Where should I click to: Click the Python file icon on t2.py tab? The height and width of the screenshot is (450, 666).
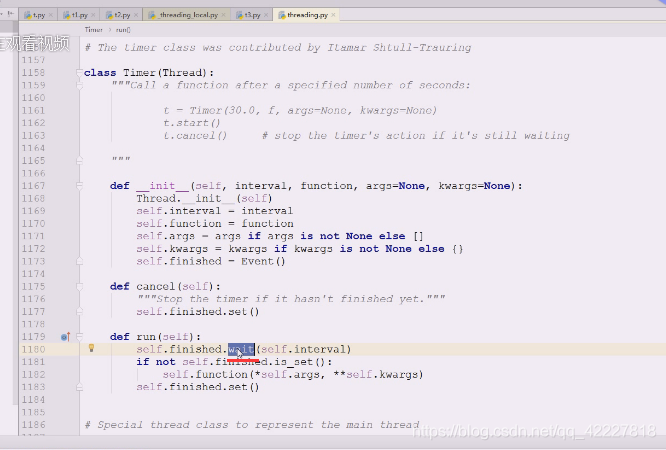tap(109, 15)
